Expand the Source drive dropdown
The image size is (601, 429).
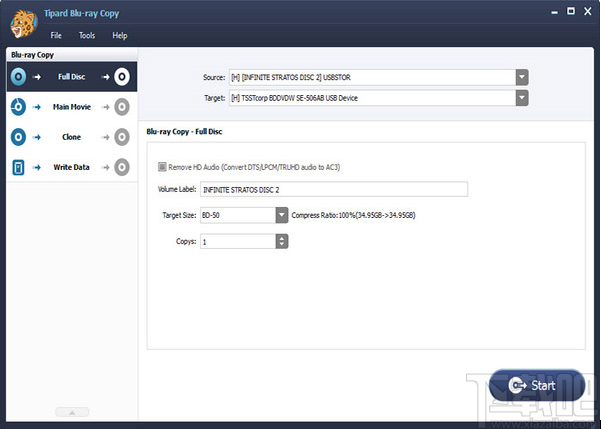coord(522,77)
